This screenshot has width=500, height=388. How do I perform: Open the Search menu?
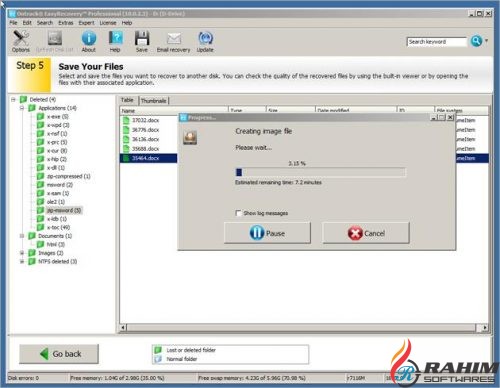(45, 23)
